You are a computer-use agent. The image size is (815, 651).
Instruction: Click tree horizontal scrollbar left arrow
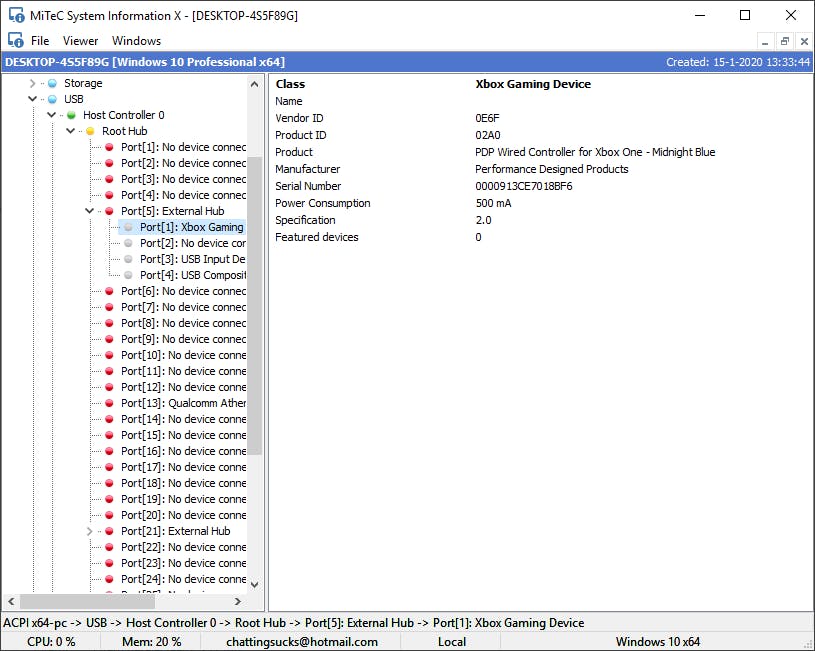point(11,602)
